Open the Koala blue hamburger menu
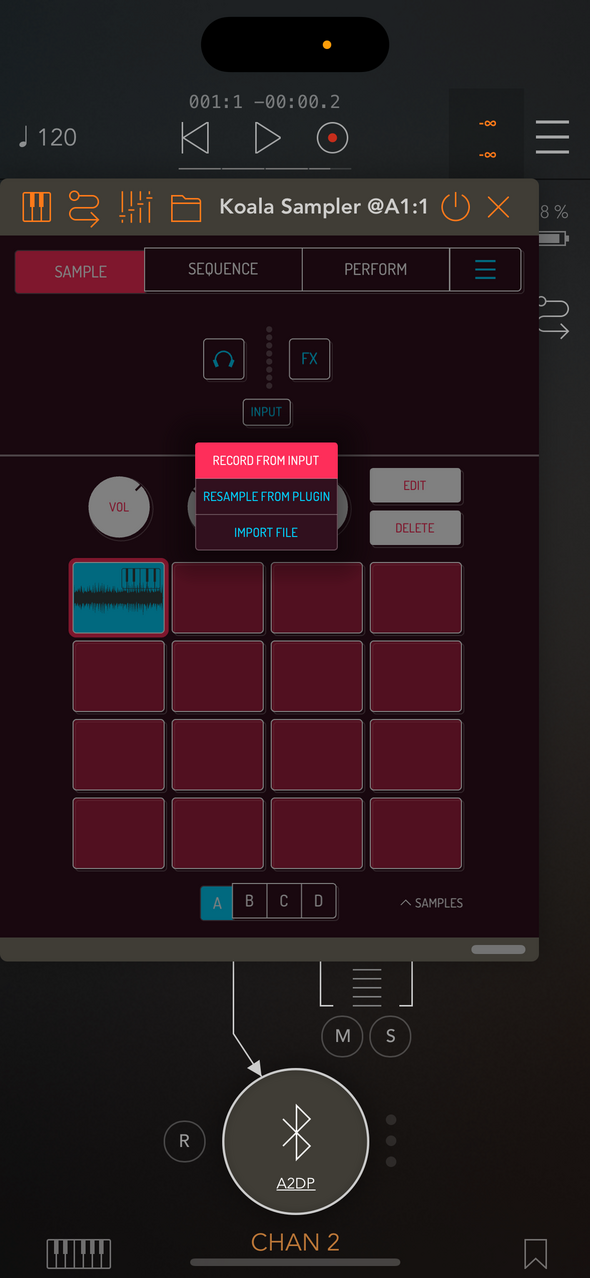This screenshot has width=590, height=1278. (485, 269)
